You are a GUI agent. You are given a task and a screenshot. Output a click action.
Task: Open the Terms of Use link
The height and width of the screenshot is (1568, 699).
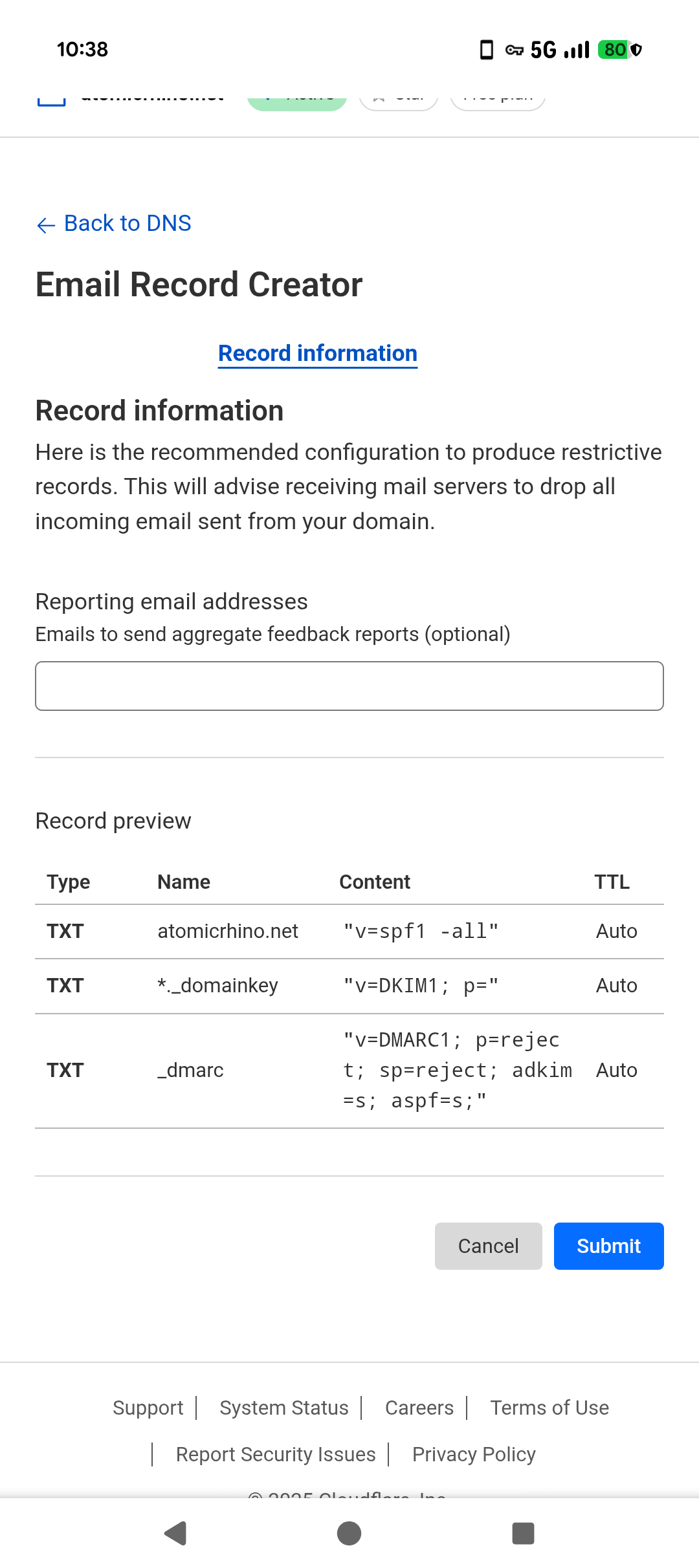click(x=549, y=1408)
